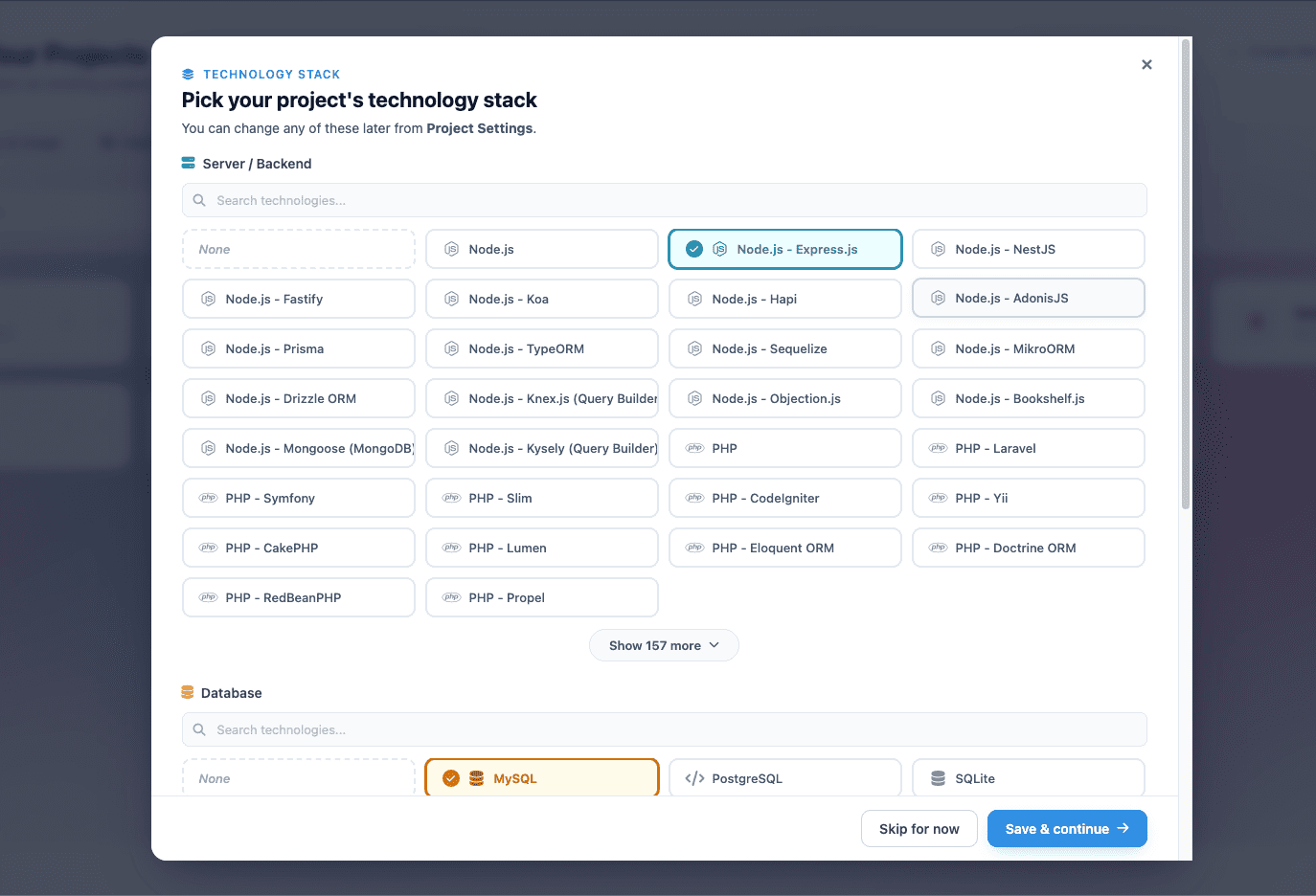Click the Node.js icon beside MikroORM

coord(938,348)
